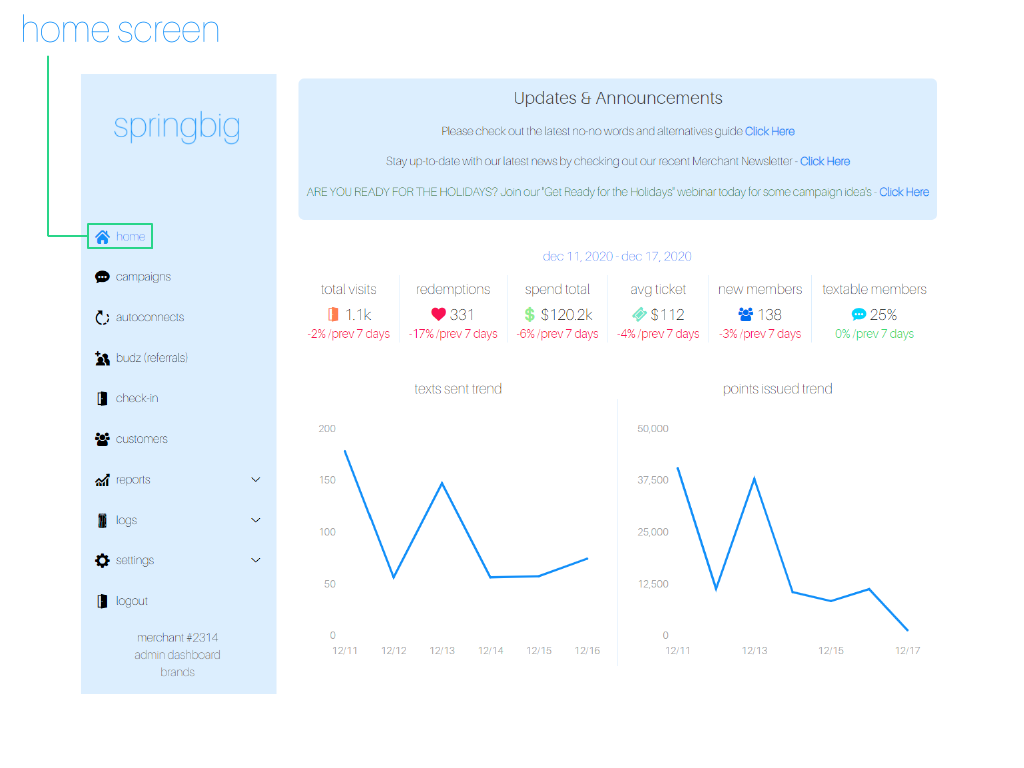Expand the reports menu chevron

pos(255,479)
